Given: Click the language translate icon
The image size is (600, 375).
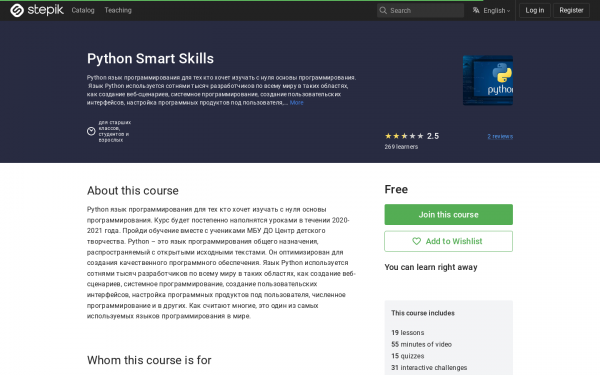Looking at the screenshot, I should tap(476, 10).
